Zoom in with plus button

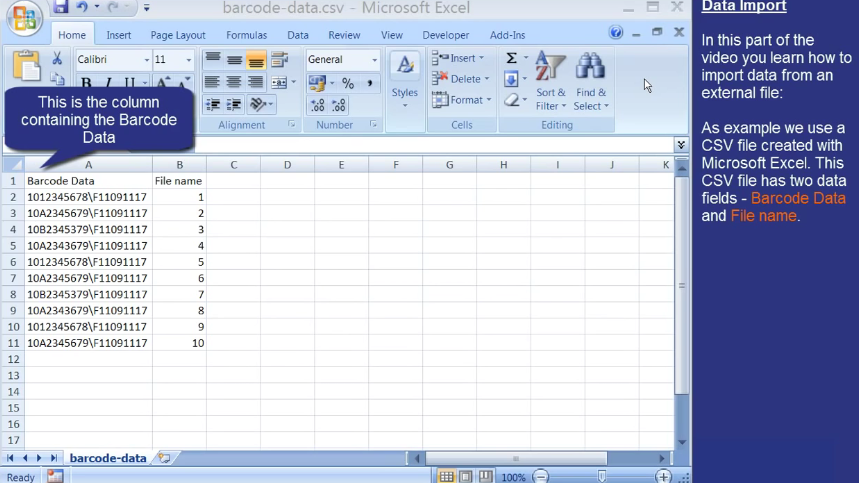(663, 476)
